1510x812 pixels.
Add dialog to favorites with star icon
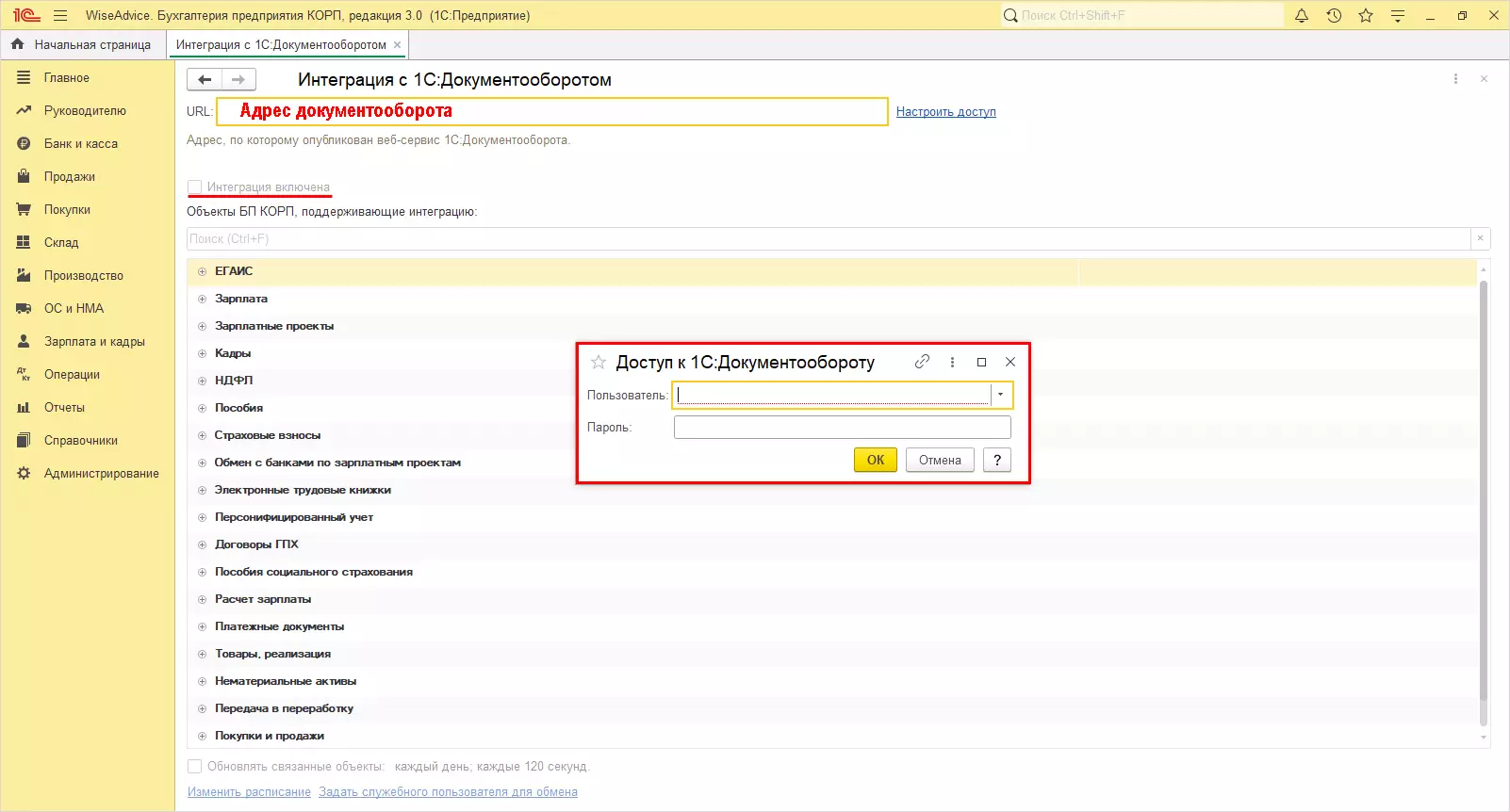click(x=598, y=362)
